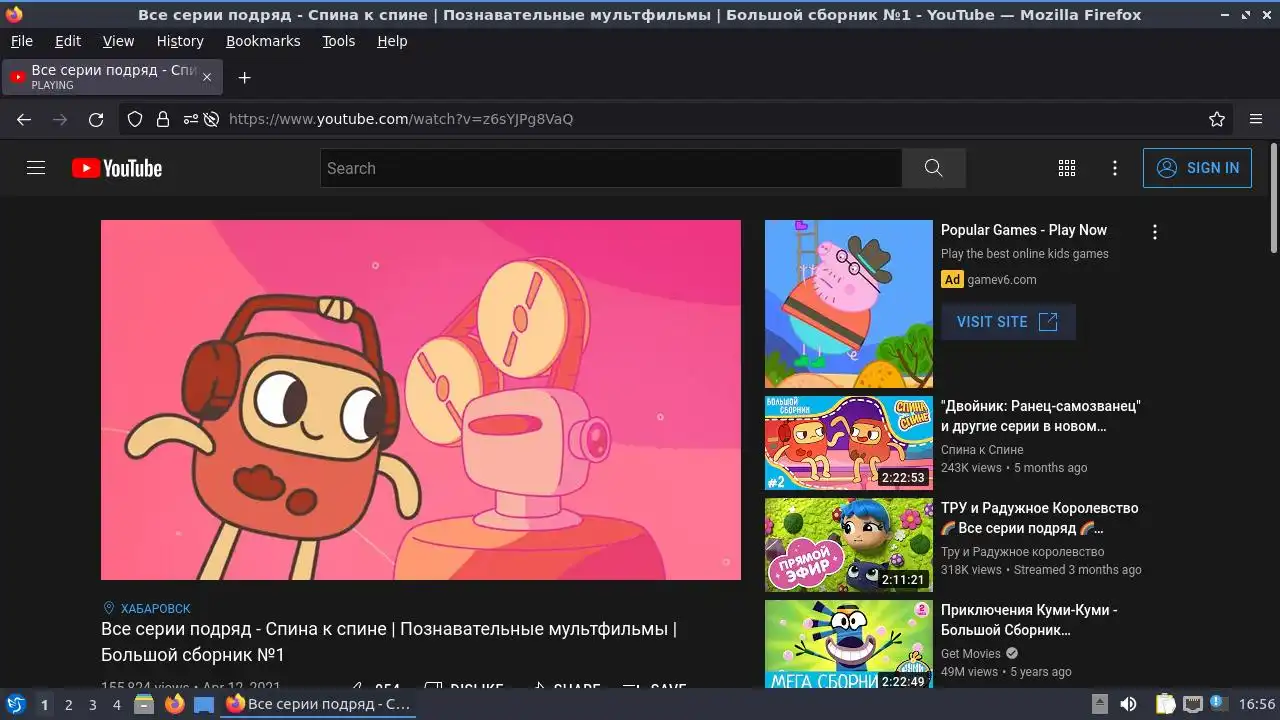Click the video title Все серии подряд
The image size is (1280, 720).
(x=389, y=642)
